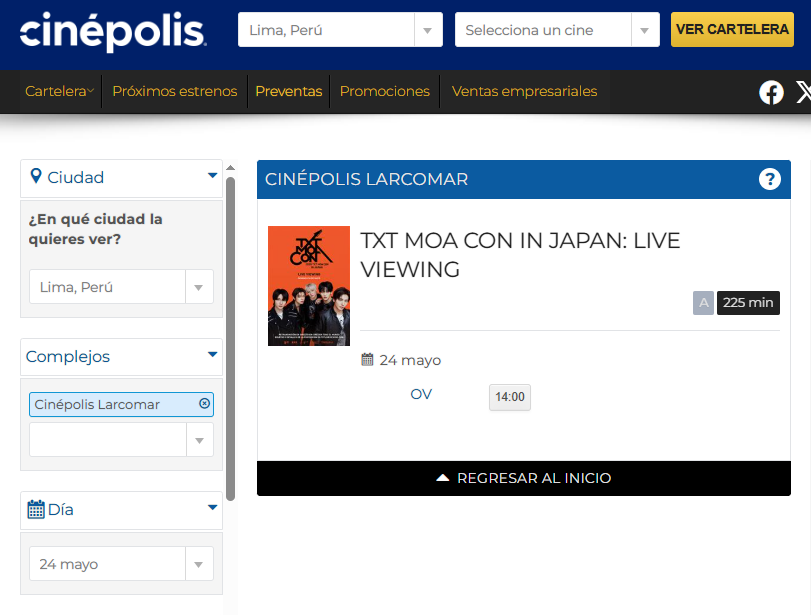Open the Selecciona un cine dropdown
Image resolution: width=811 pixels, height=615 pixels.
pyautogui.click(x=557, y=30)
